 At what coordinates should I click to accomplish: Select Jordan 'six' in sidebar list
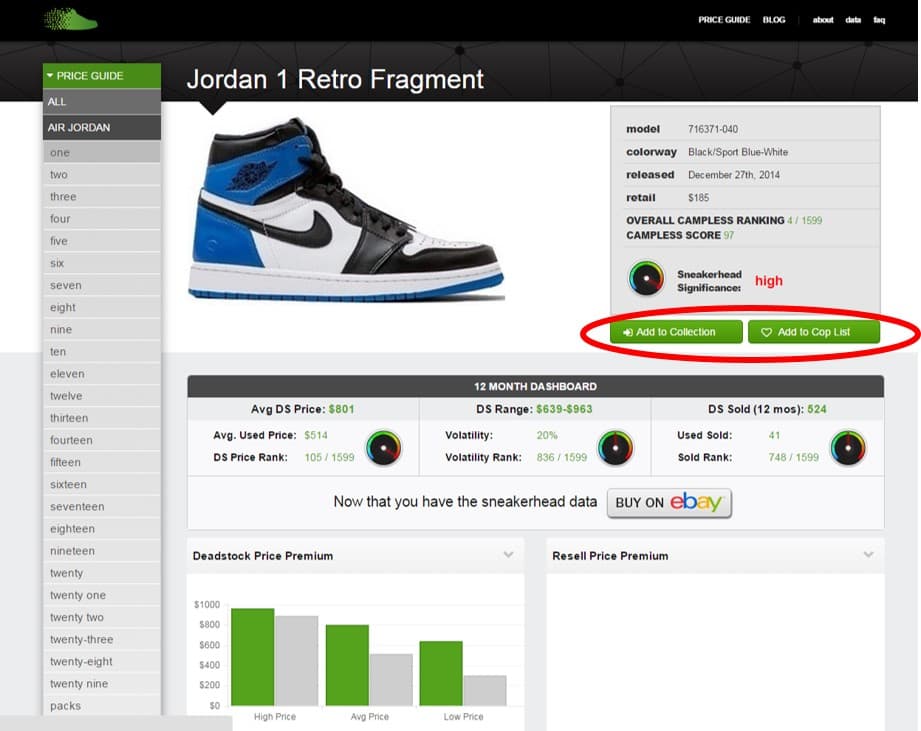coord(102,263)
